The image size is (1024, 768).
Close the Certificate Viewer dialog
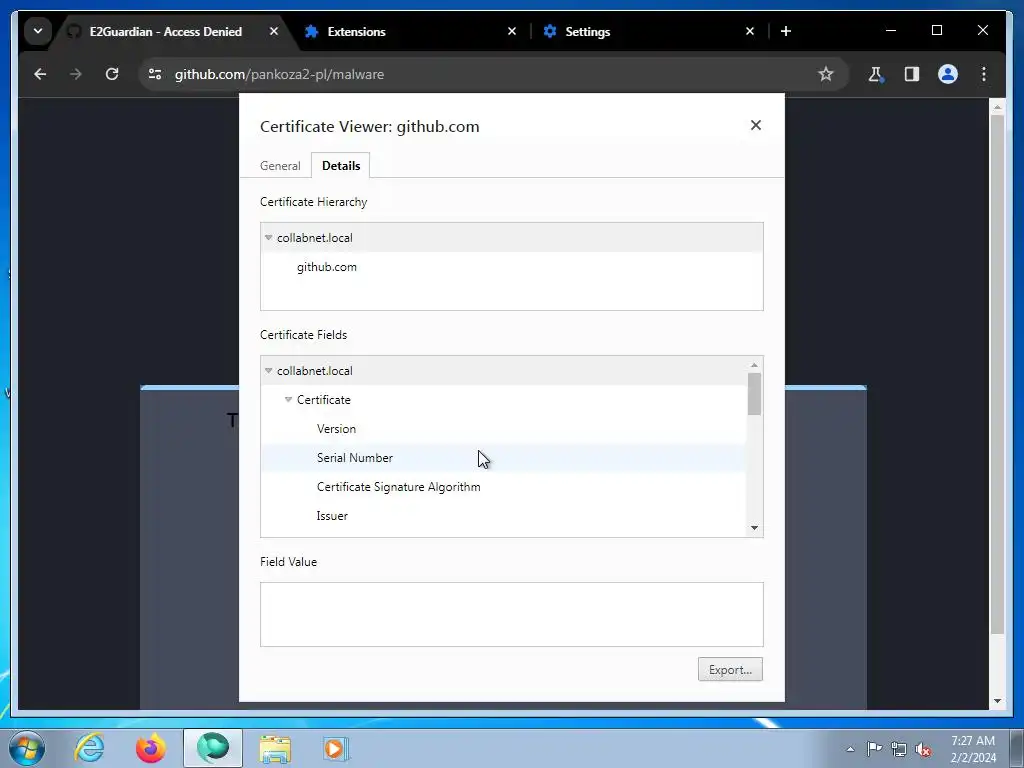tap(756, 125)
